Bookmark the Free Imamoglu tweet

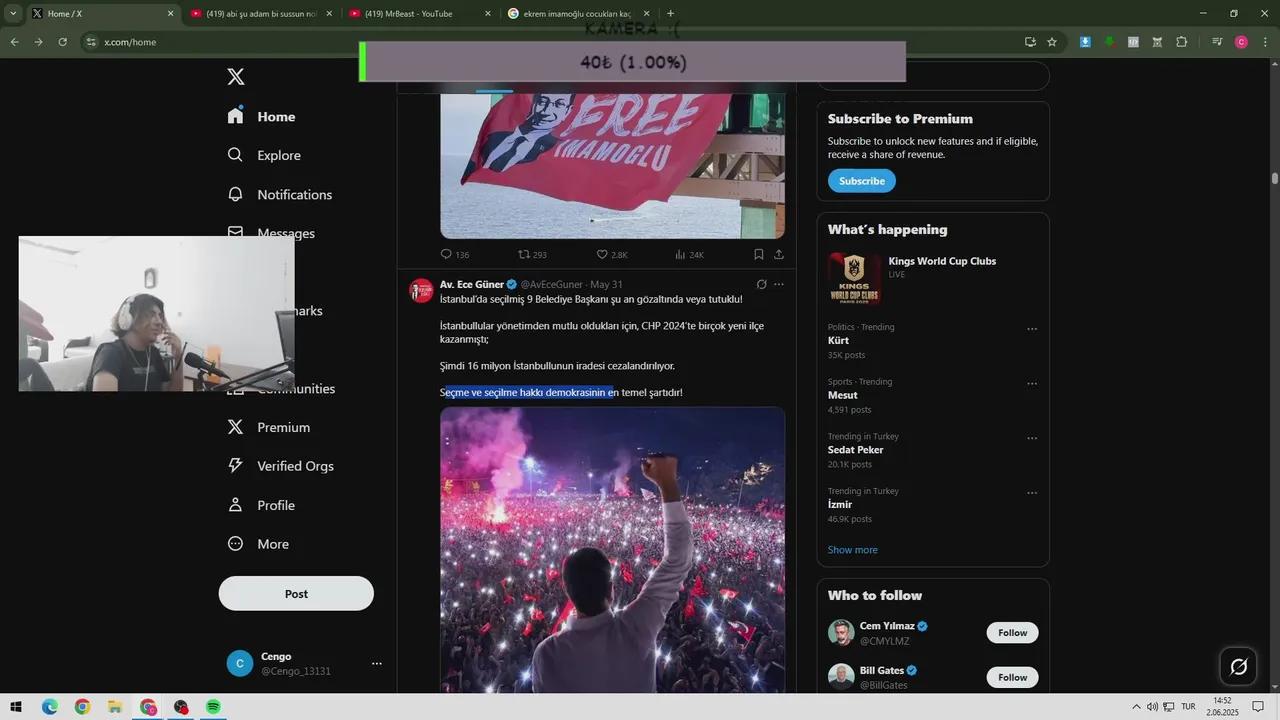coord(758,255)
